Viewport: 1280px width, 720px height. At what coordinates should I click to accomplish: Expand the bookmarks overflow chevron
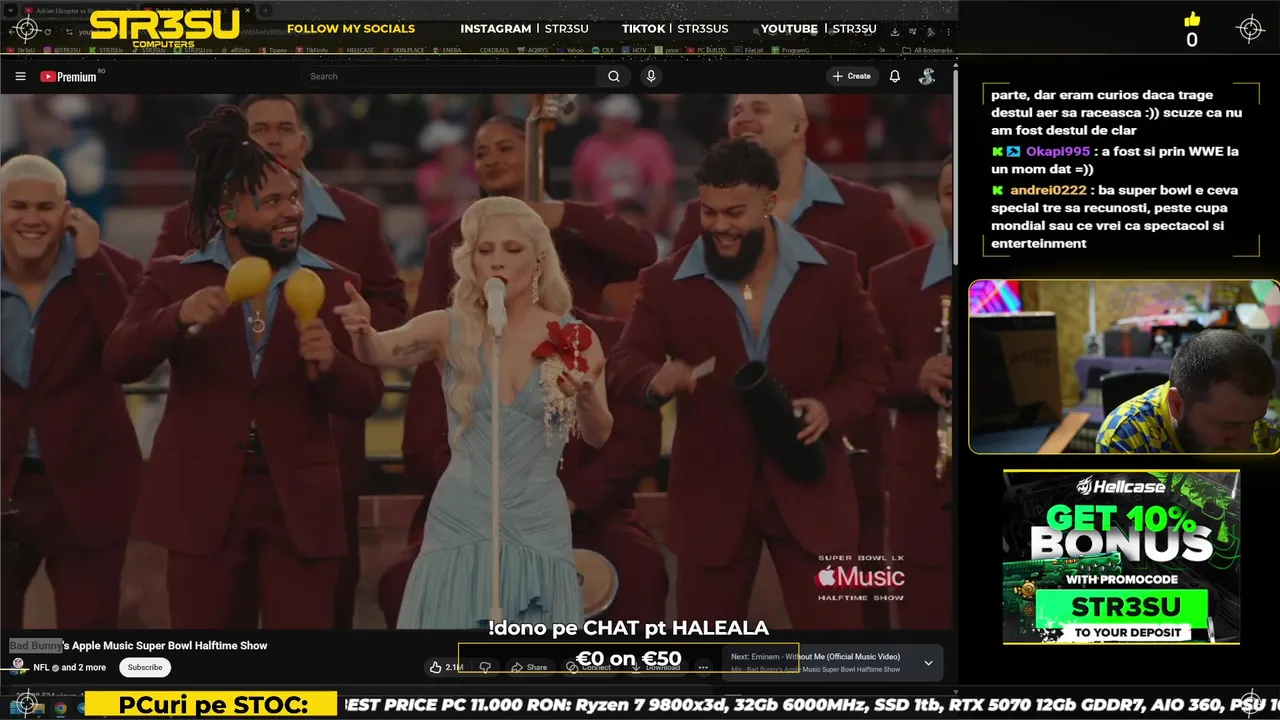tap(882, 49)
